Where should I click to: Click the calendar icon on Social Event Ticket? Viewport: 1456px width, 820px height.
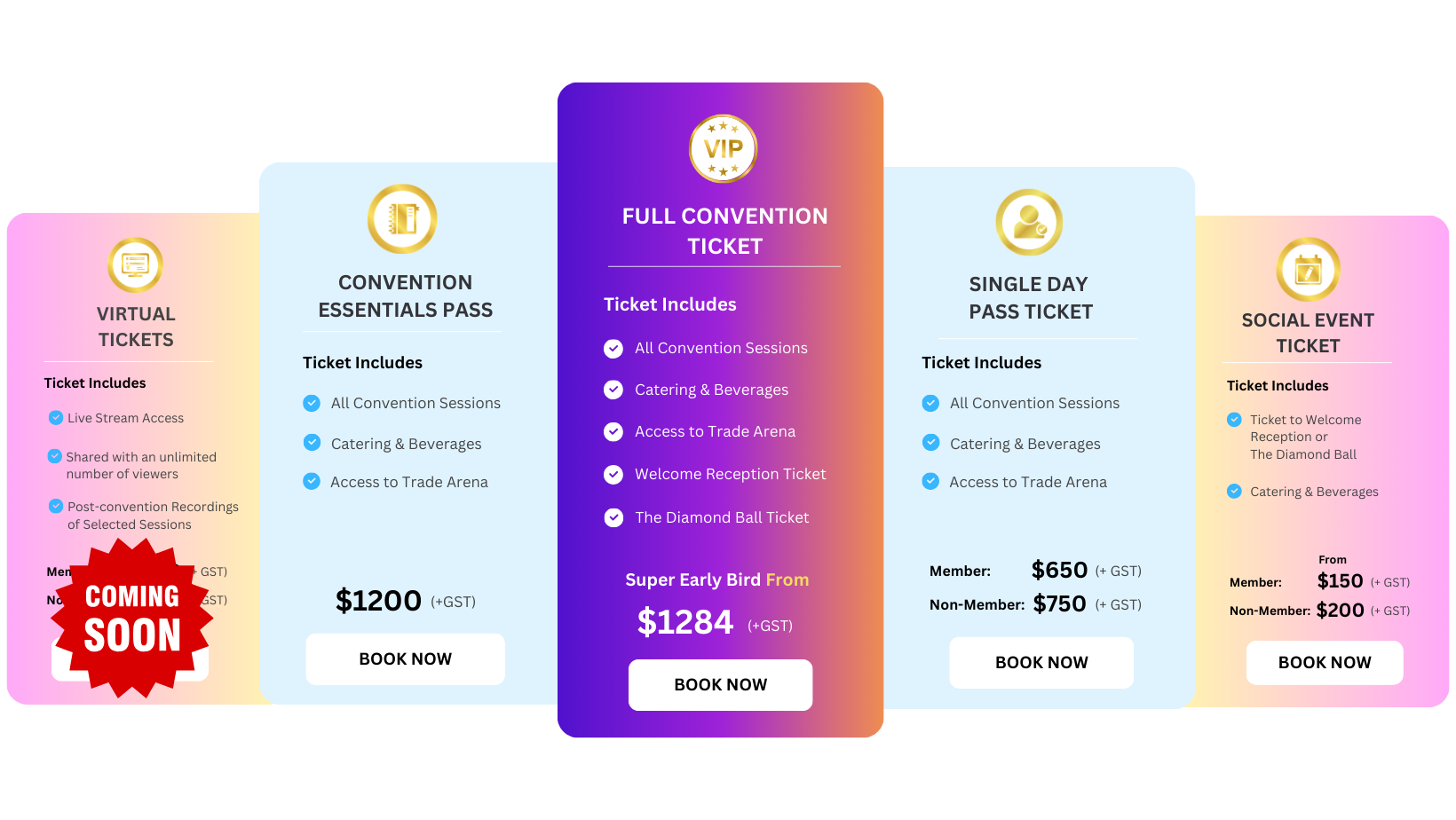1307,270
